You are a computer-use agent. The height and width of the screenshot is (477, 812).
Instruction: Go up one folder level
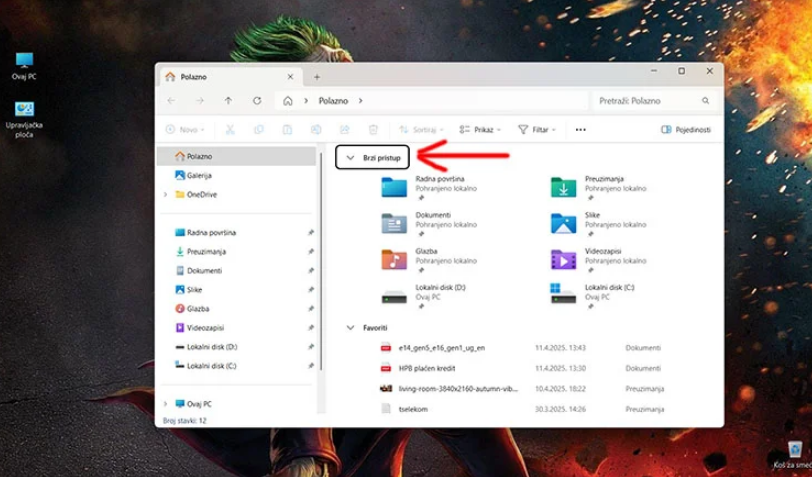[x=228, y=101]
